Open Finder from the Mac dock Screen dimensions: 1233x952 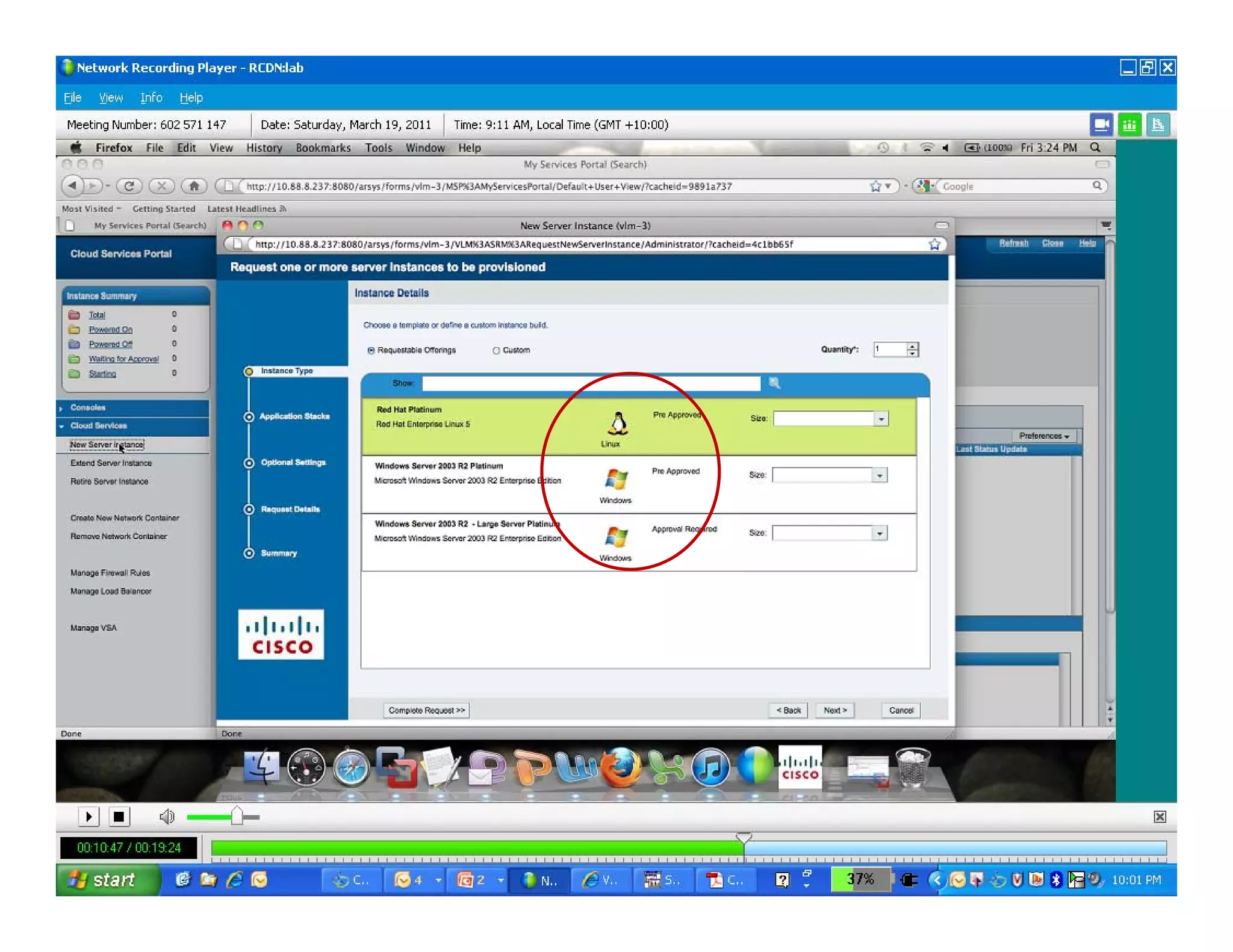click(x=261, y=768)
